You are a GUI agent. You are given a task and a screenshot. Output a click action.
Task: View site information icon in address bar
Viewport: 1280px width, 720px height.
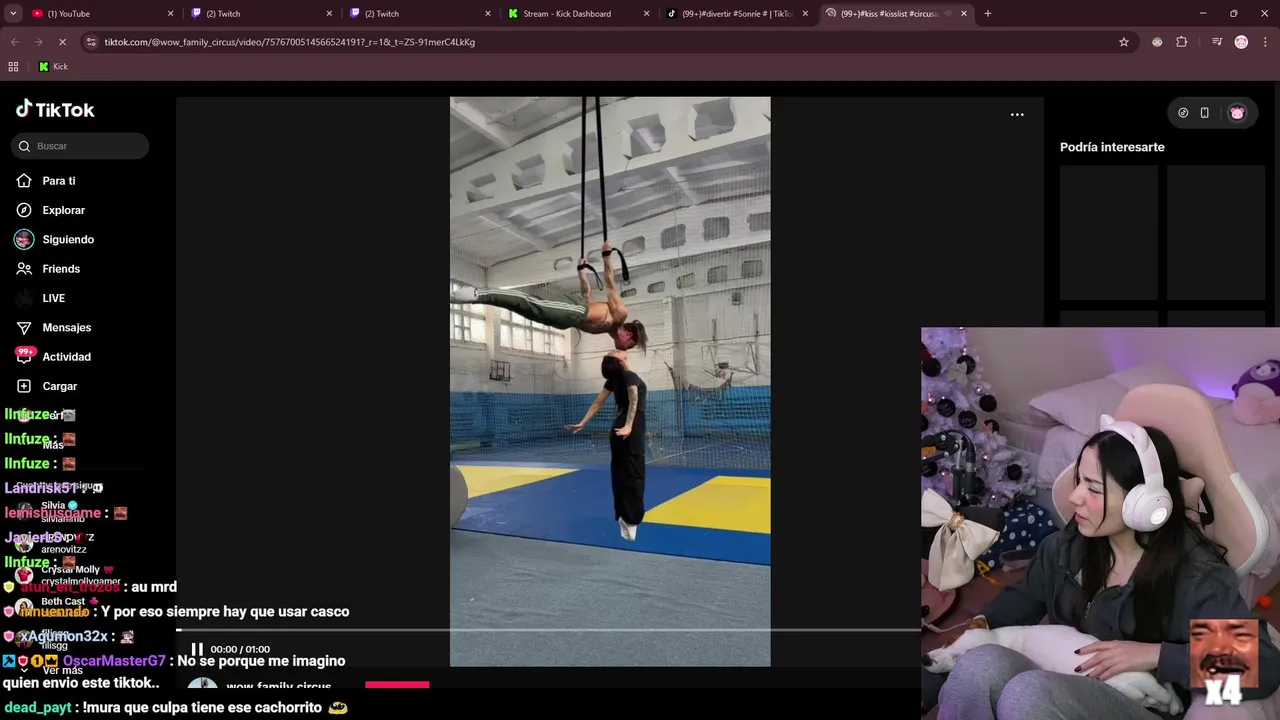[x=91, y=42]
